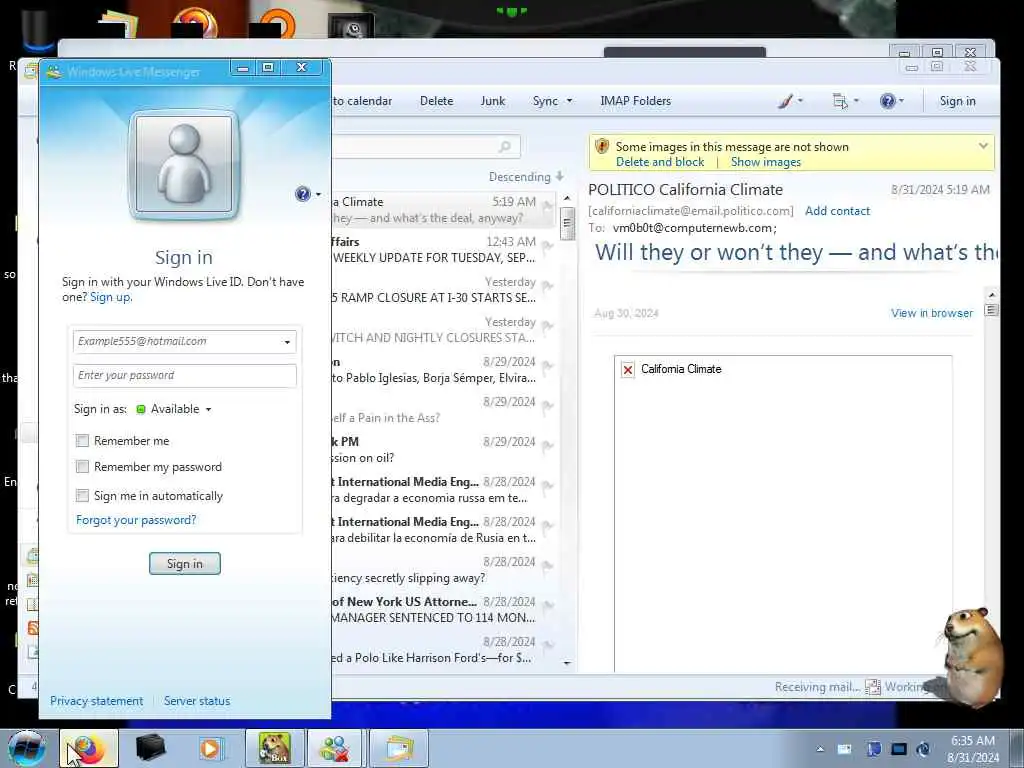Click Delete in Live Mail toolbar
The image size is (1024, 768).
(436, 101)
